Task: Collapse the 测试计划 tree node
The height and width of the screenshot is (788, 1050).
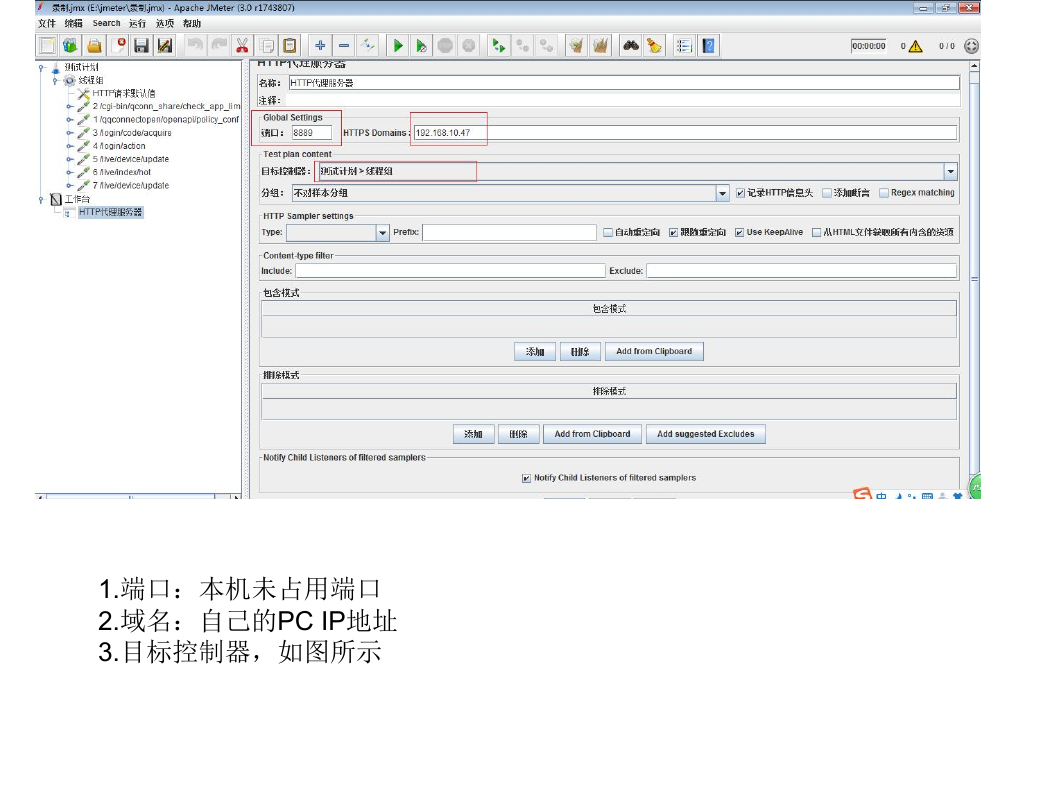Action: point(42,67)
